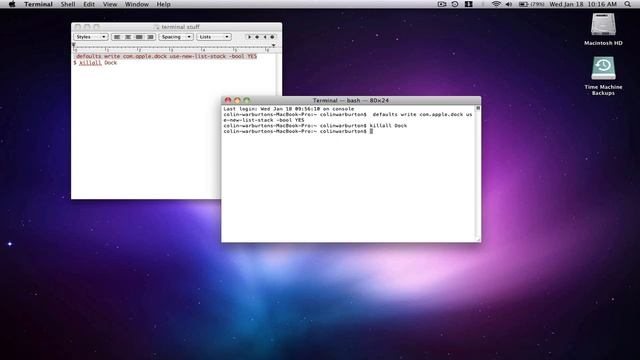Open the Lists dropdown in TextEdit
The height and width of the screenshot is (360, 640).
[x=214, y=37]
